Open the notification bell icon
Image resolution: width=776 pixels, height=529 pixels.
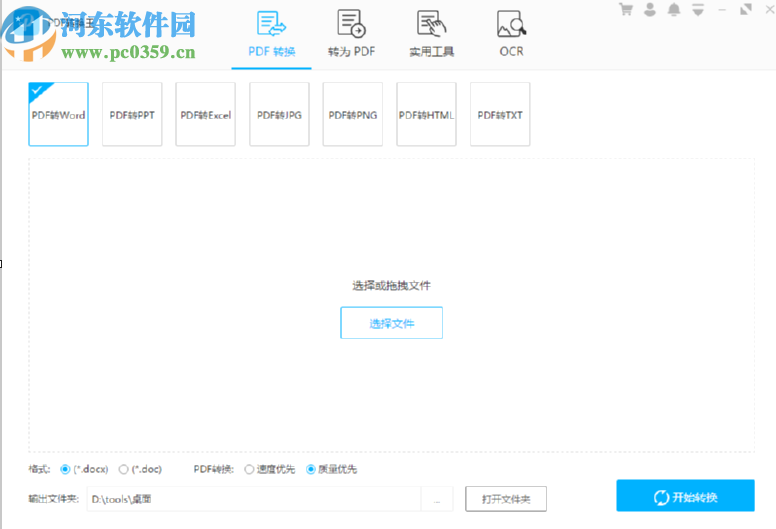[675, 10]
